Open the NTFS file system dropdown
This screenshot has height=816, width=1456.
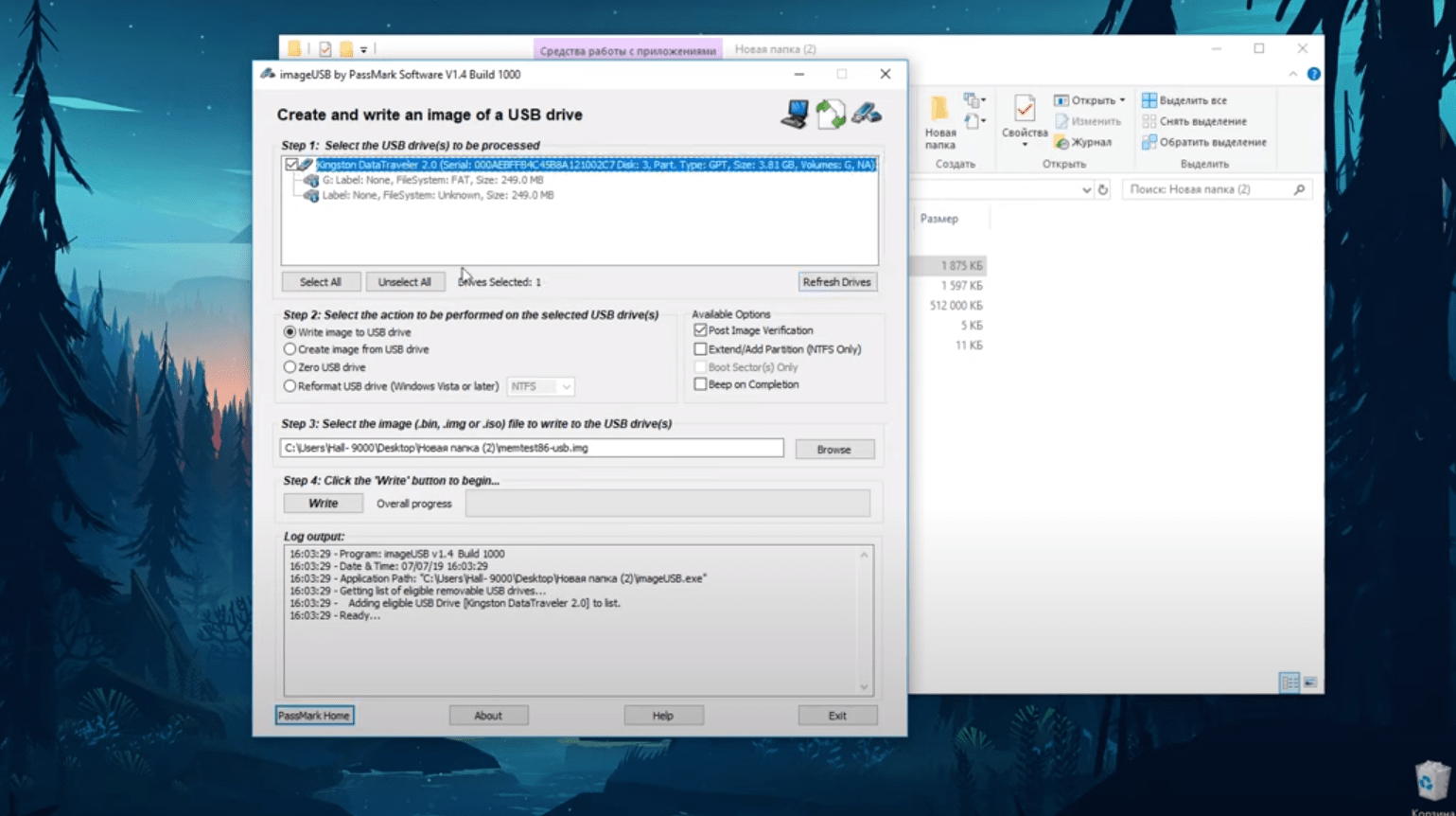541,386
